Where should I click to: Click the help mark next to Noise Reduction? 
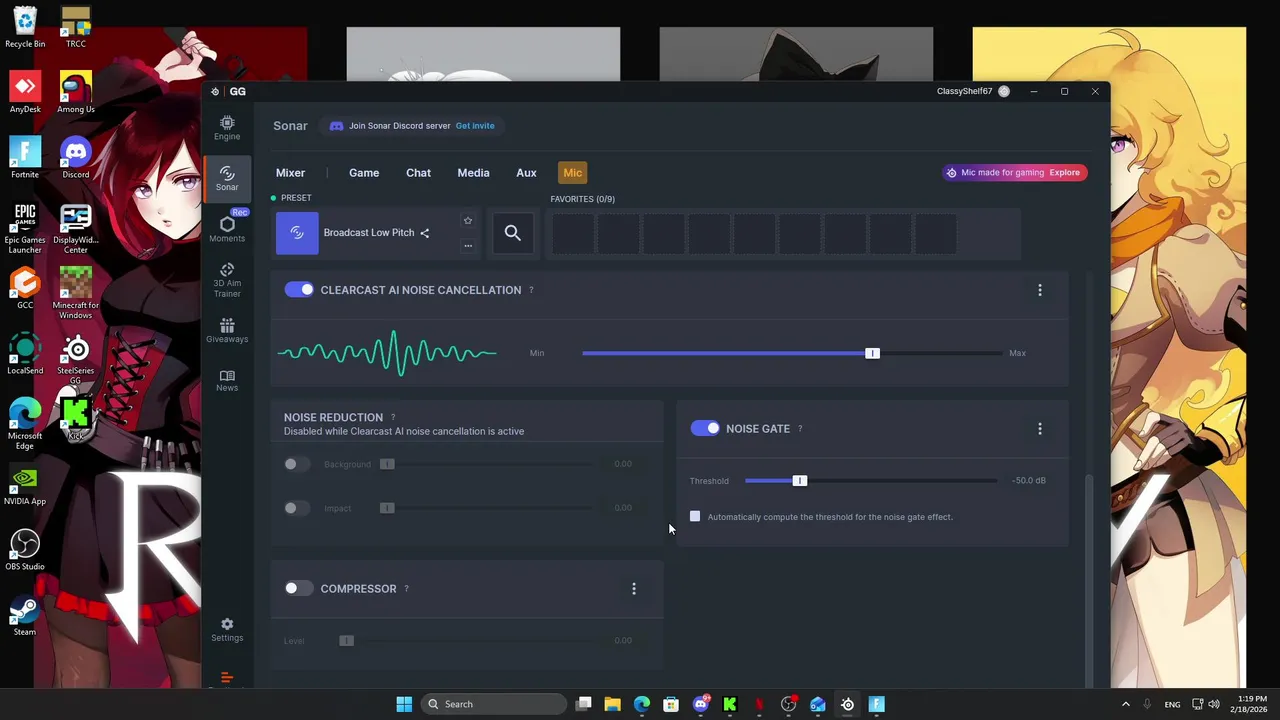[393, 417]
